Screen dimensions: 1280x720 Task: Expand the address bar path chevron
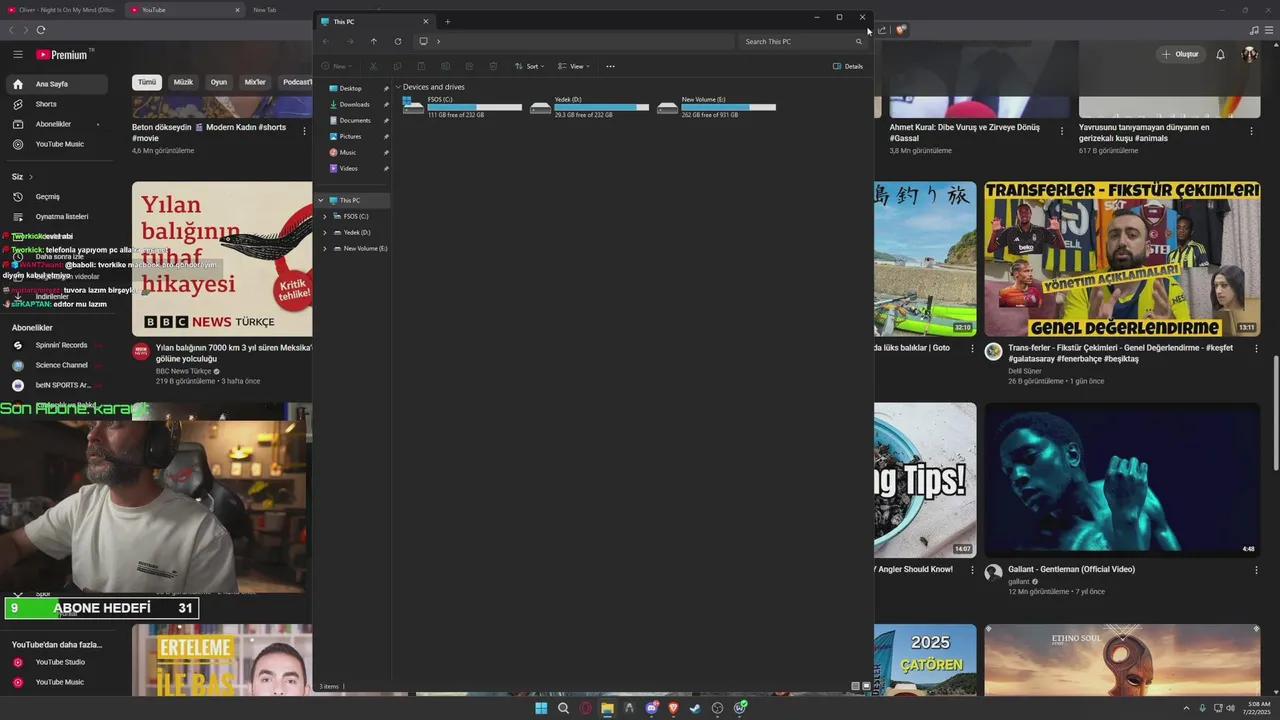point(438,41)
